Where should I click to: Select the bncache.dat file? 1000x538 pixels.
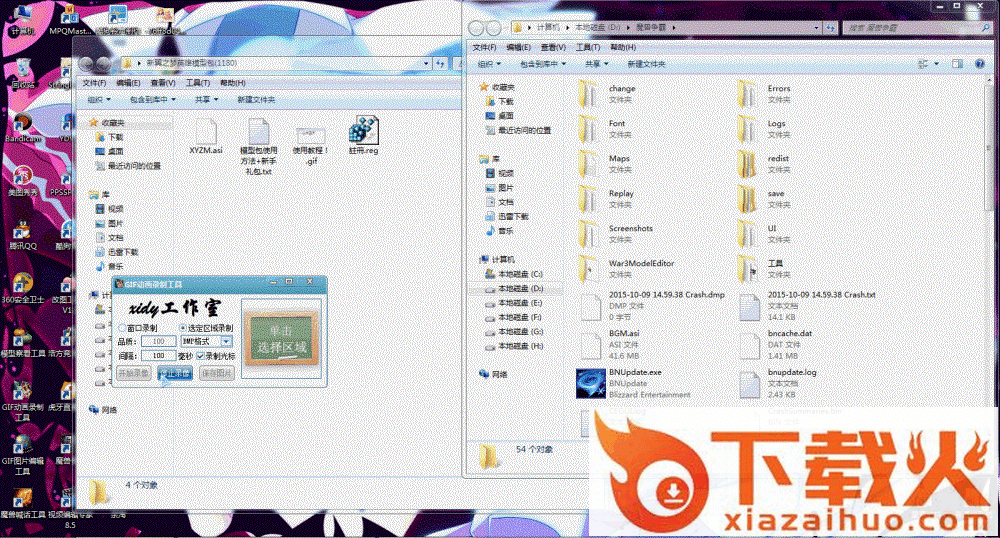pos(776,344)
